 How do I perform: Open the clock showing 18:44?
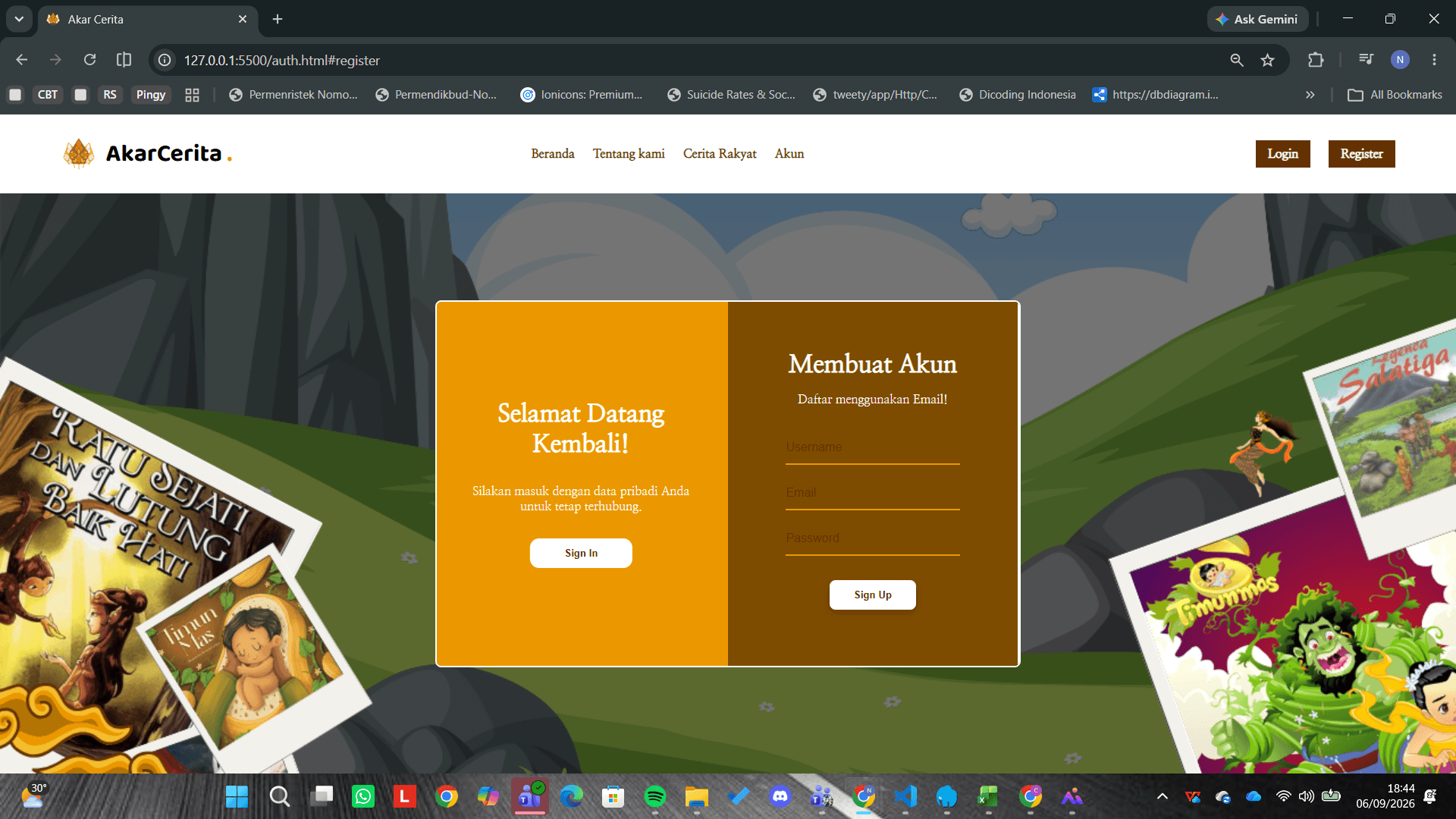(x=1385, y=796)
